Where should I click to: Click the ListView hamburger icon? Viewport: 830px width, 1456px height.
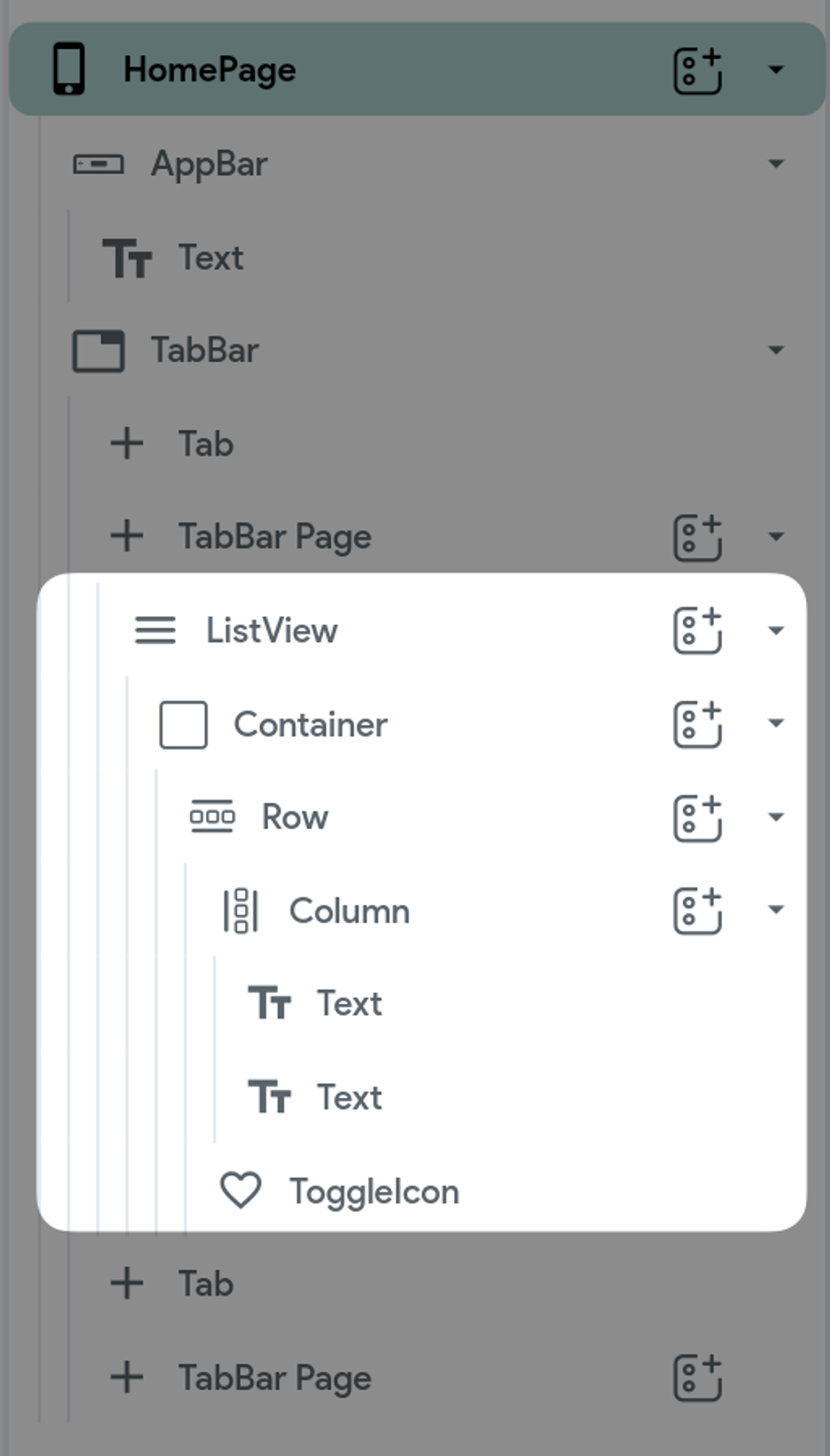tap(153, 631)
